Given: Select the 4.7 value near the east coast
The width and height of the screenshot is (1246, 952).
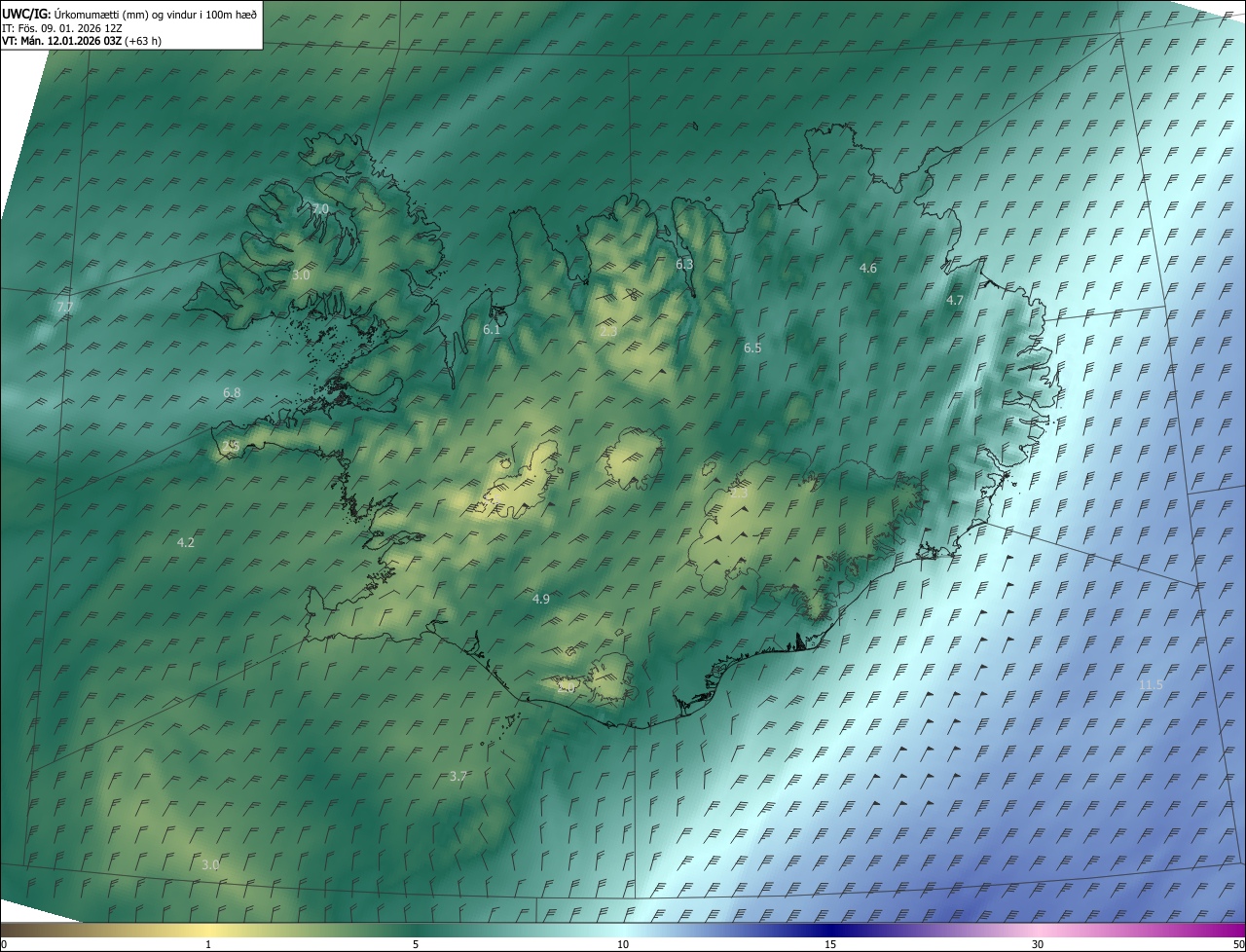Looking at the screenshot, I should click(955, 301).
